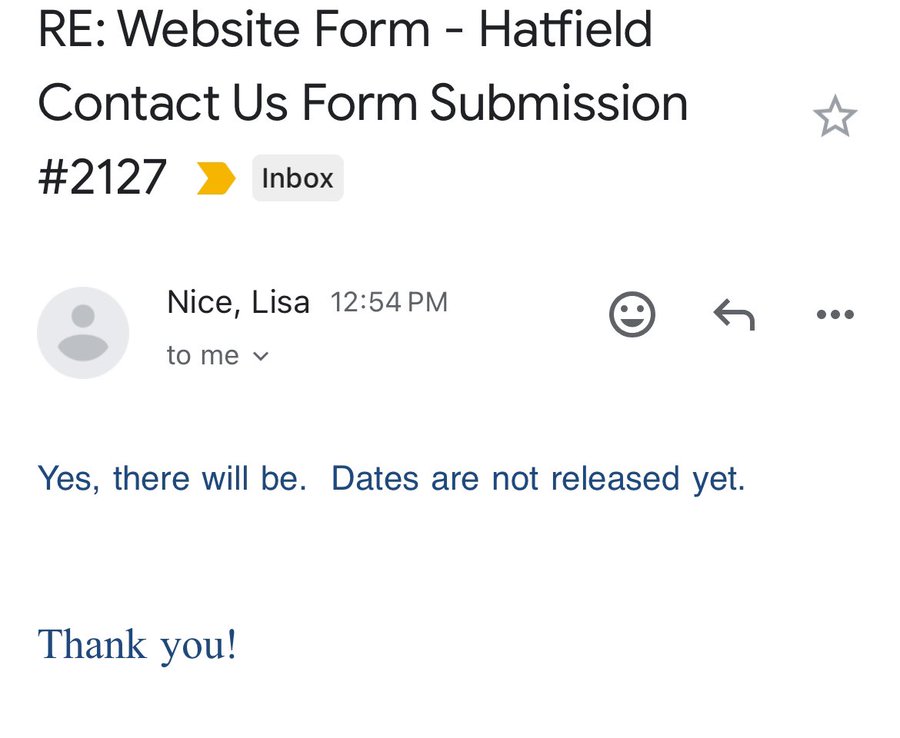Star this email conversation

835,118
